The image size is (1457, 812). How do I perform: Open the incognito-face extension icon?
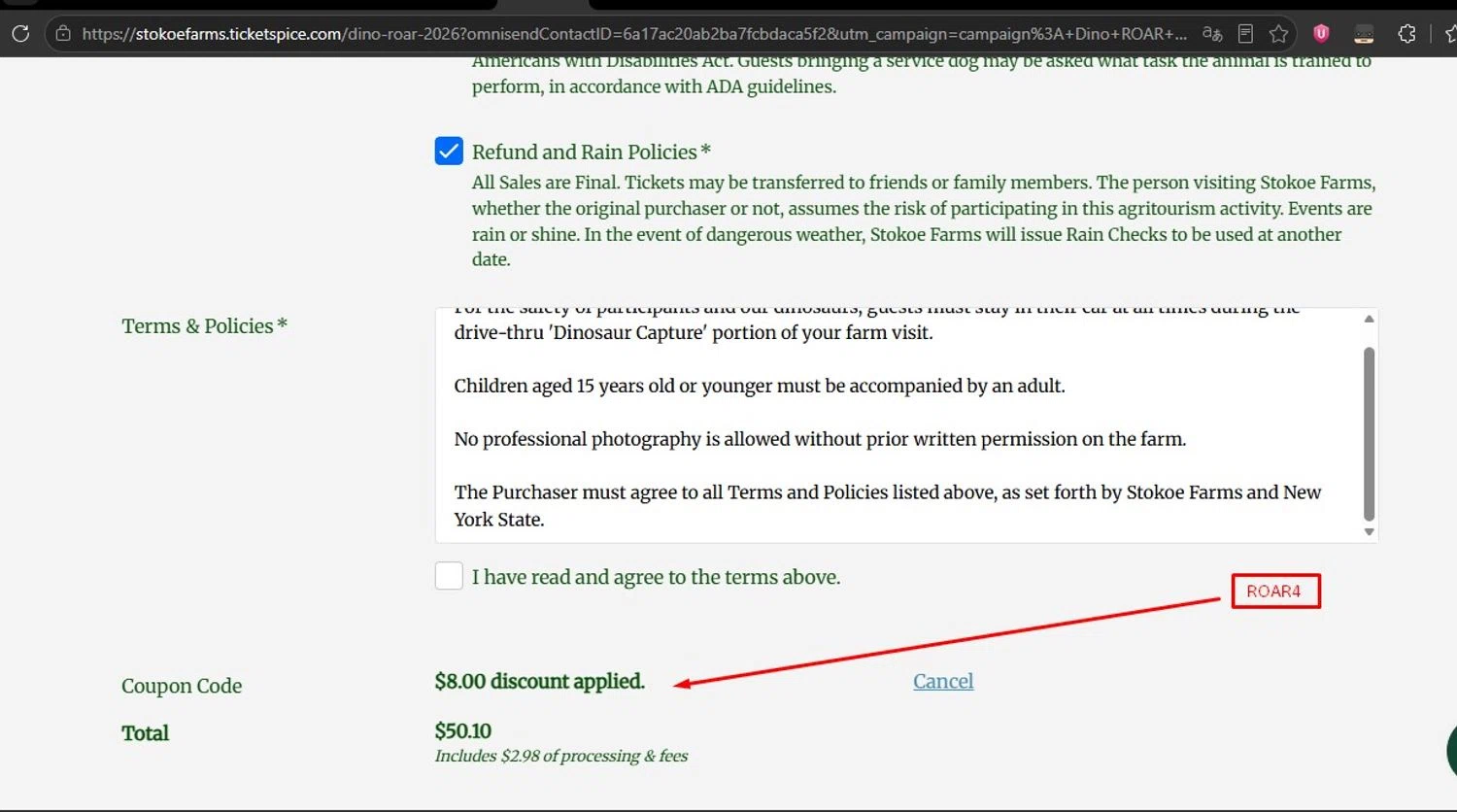[x=1364, y=34]
